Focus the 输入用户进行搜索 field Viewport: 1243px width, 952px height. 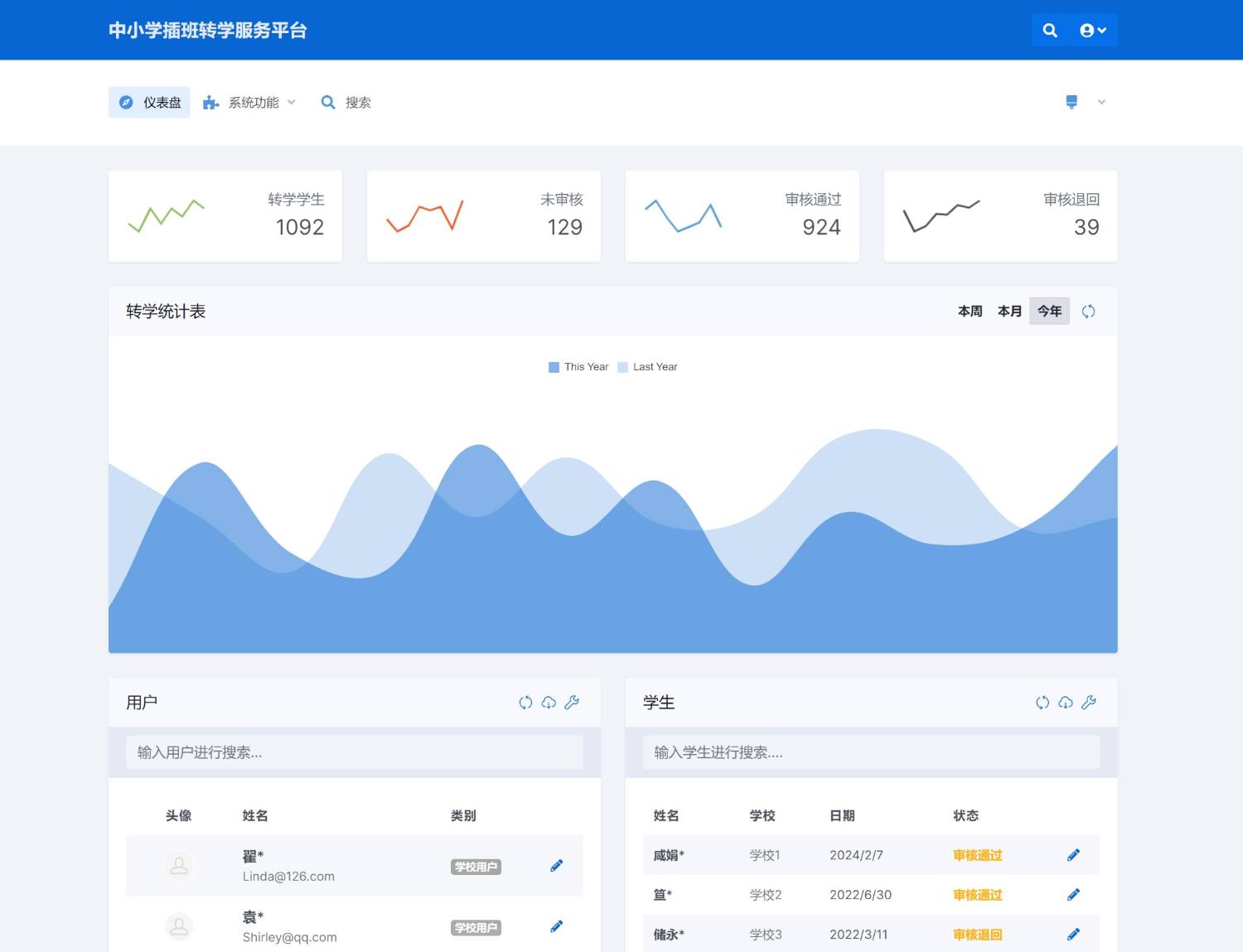pyautogui.click(x=355, y=752)
